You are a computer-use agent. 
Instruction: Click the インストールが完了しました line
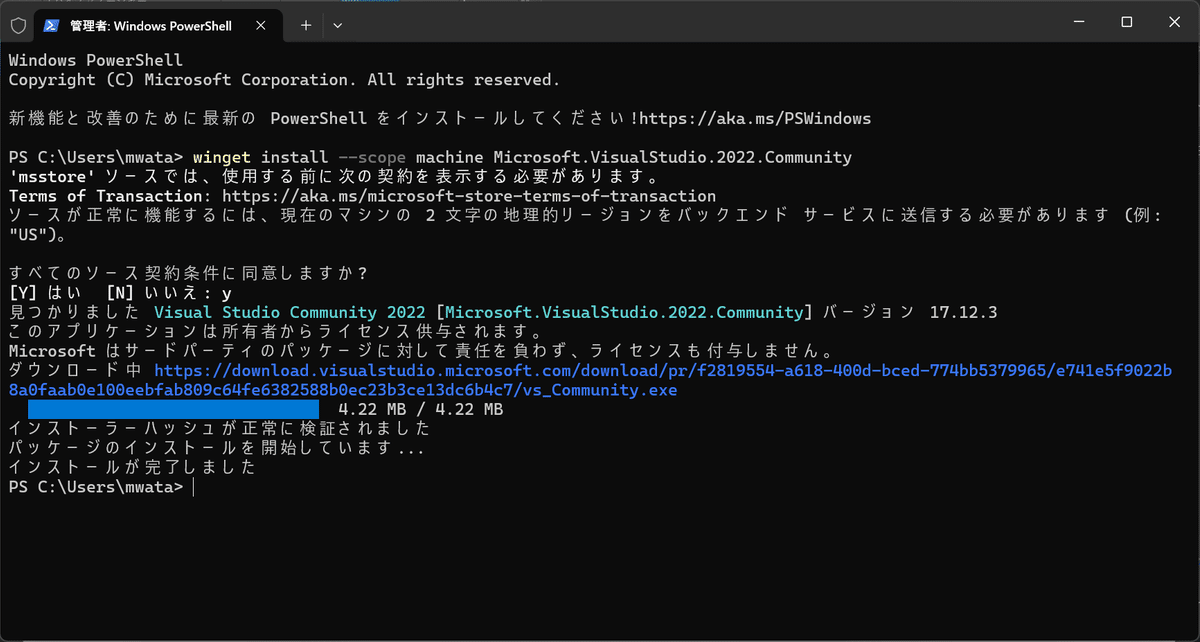click(x=132, y=467)
